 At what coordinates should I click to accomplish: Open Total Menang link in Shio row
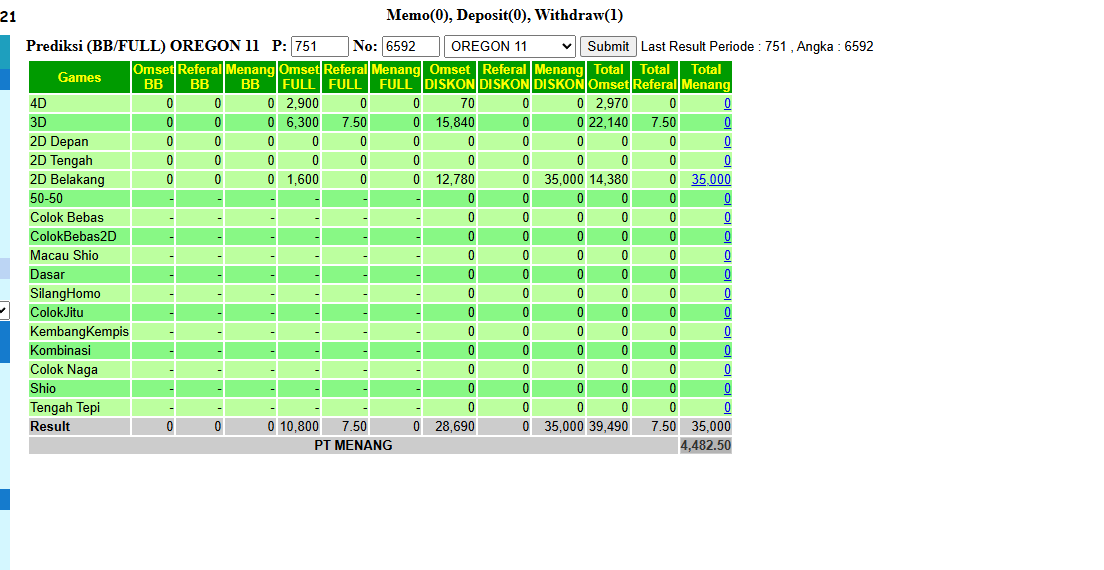pyautogui.click(x=727, y=388)
